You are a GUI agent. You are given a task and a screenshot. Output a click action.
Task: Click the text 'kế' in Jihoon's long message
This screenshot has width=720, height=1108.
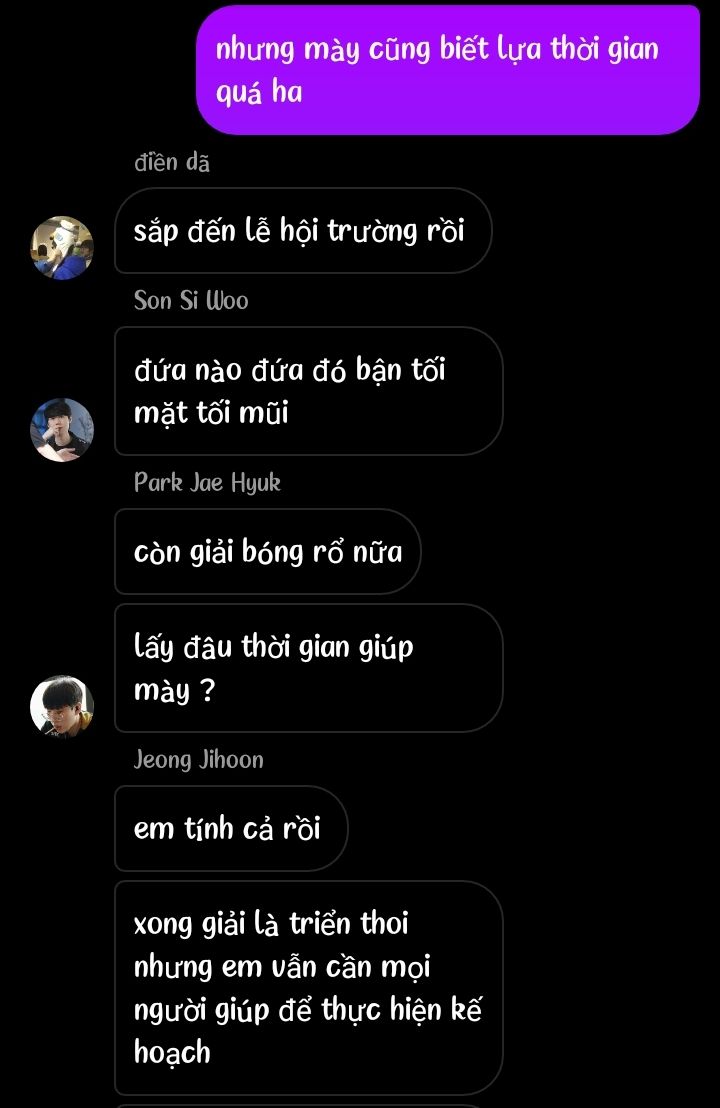click(466, 1008)
